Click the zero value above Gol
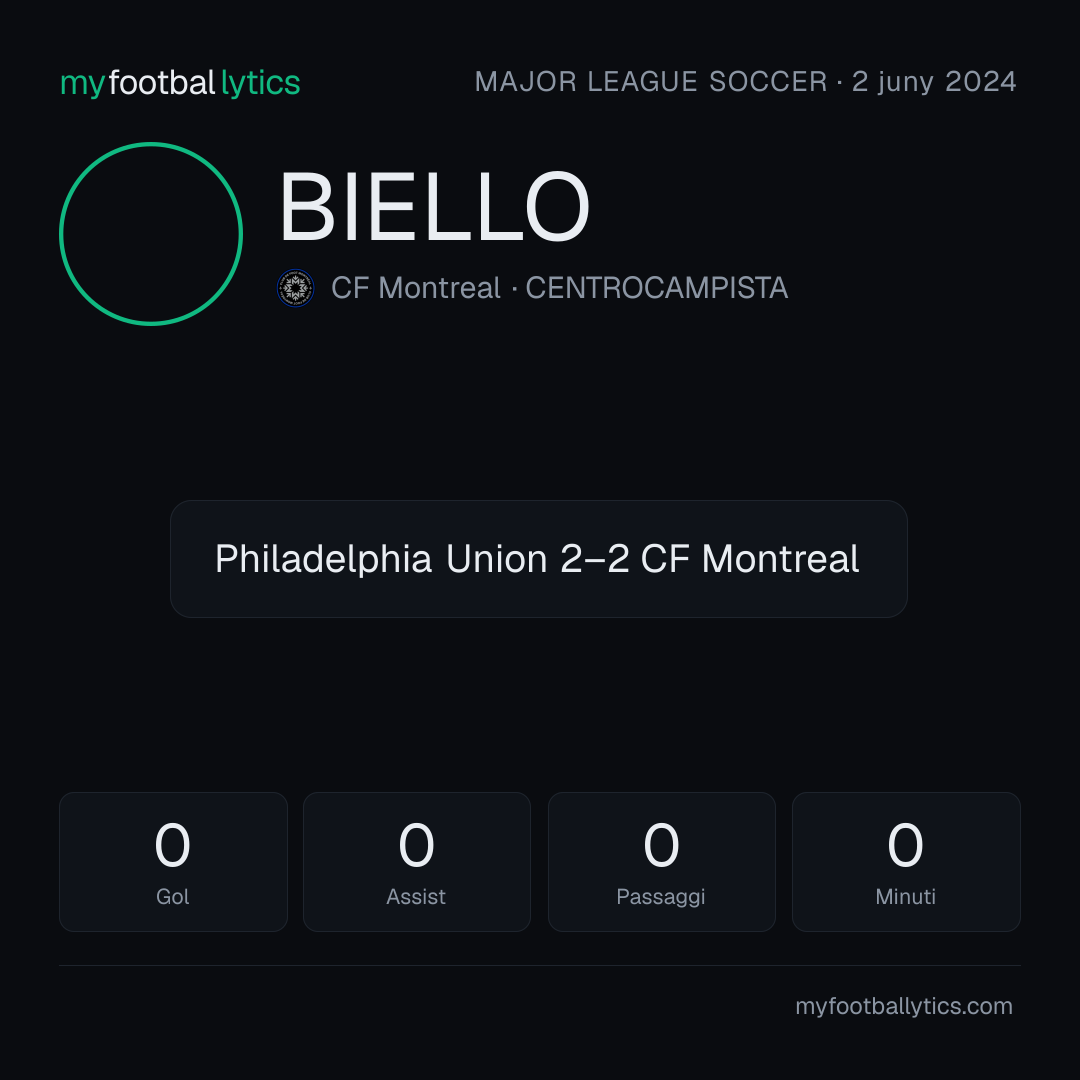This screenshot has width=1080, height=1080. tap(172, 844)
